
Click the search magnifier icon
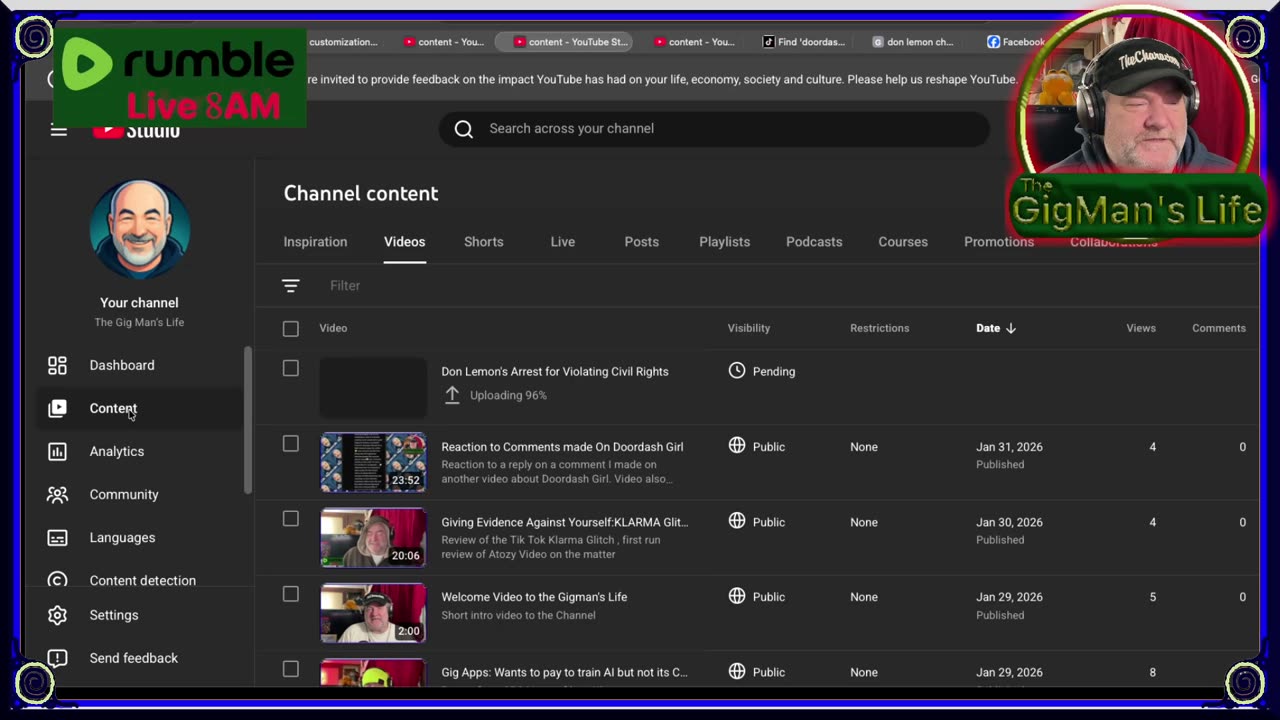pyautogui.click(x=463, y=128)
